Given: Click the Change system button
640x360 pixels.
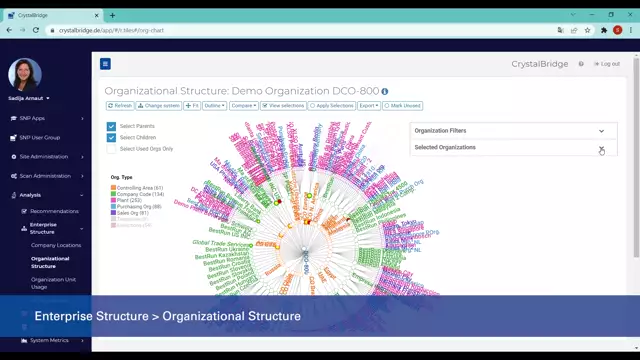Looking at the screenshot, I should click(159, 106).
